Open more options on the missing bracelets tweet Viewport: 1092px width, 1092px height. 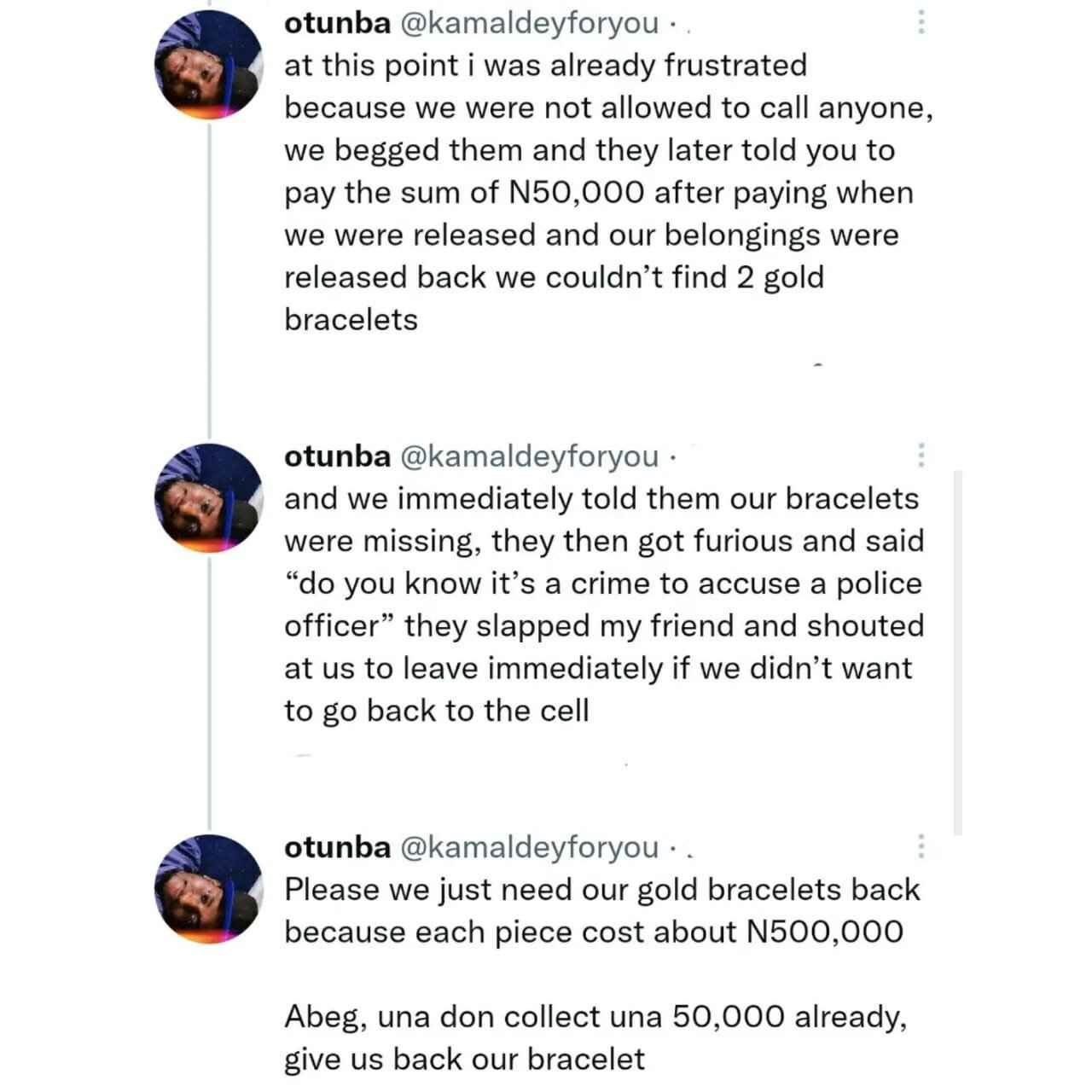pos(921,456)
